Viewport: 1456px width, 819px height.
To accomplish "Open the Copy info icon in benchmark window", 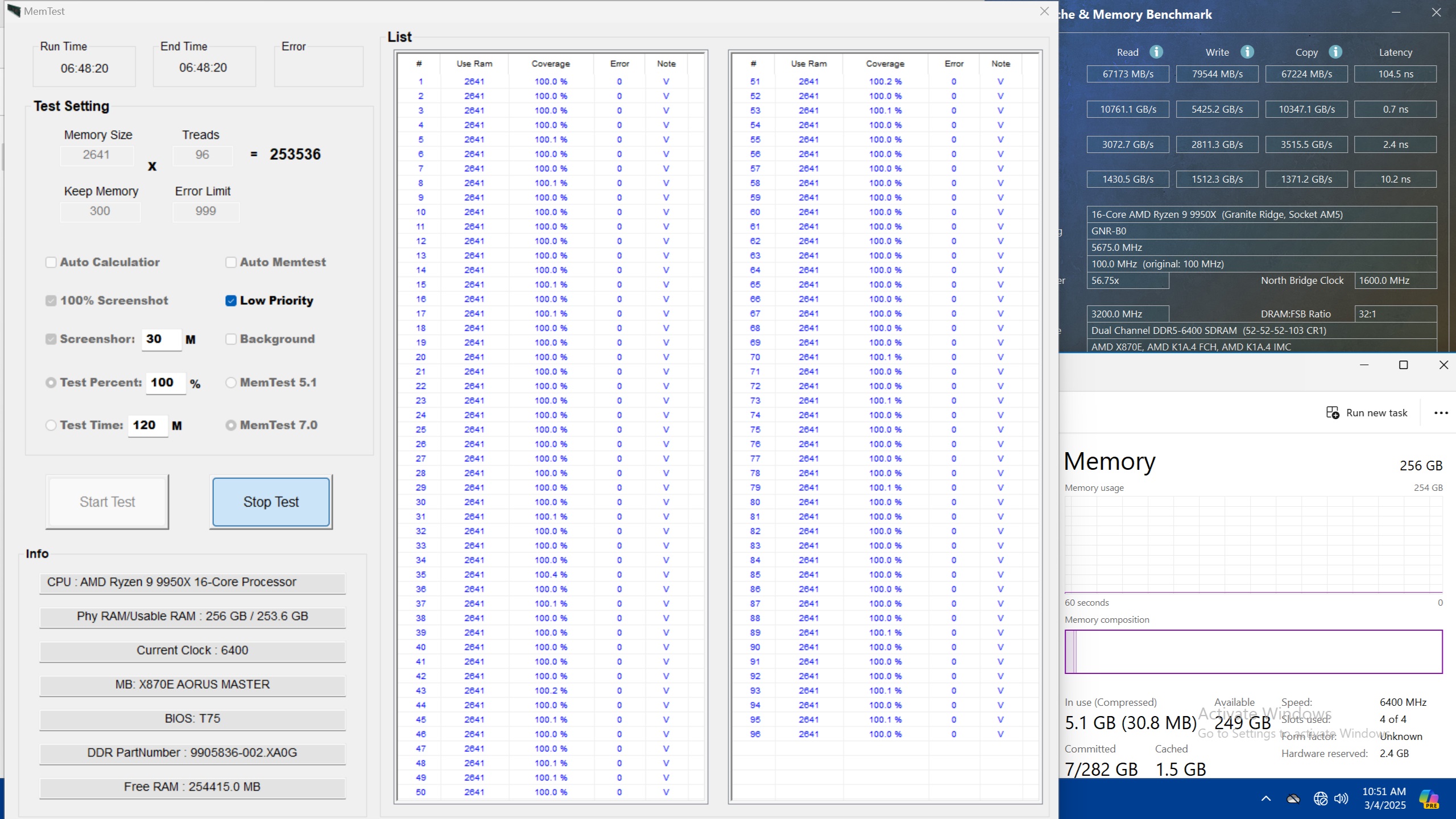I will tap(1335, 52).
